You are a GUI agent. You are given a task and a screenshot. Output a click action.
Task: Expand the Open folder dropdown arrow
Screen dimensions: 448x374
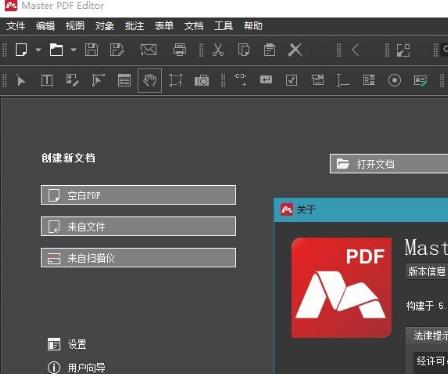(73, 50)
